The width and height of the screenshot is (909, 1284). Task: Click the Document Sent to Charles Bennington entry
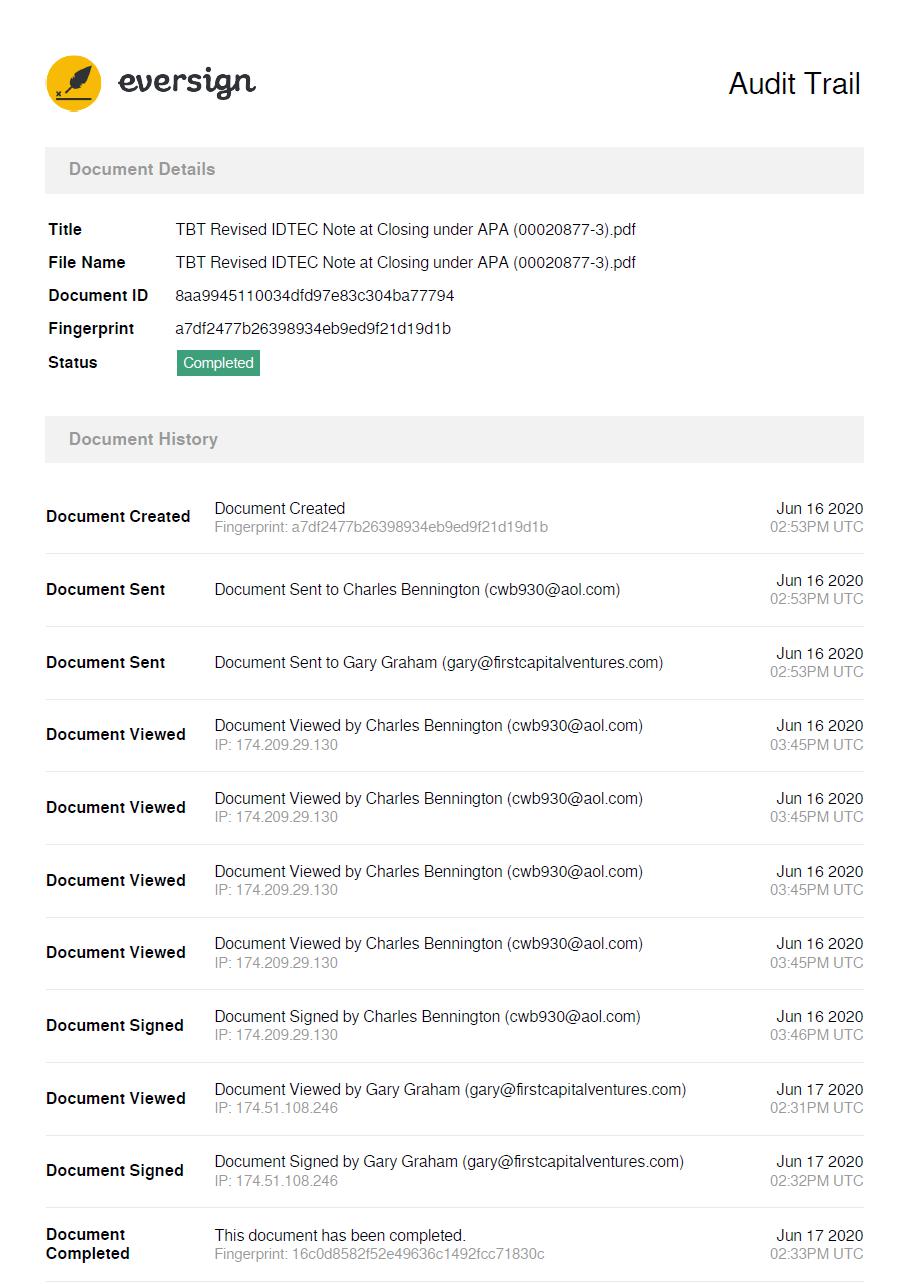coord(417,590)
